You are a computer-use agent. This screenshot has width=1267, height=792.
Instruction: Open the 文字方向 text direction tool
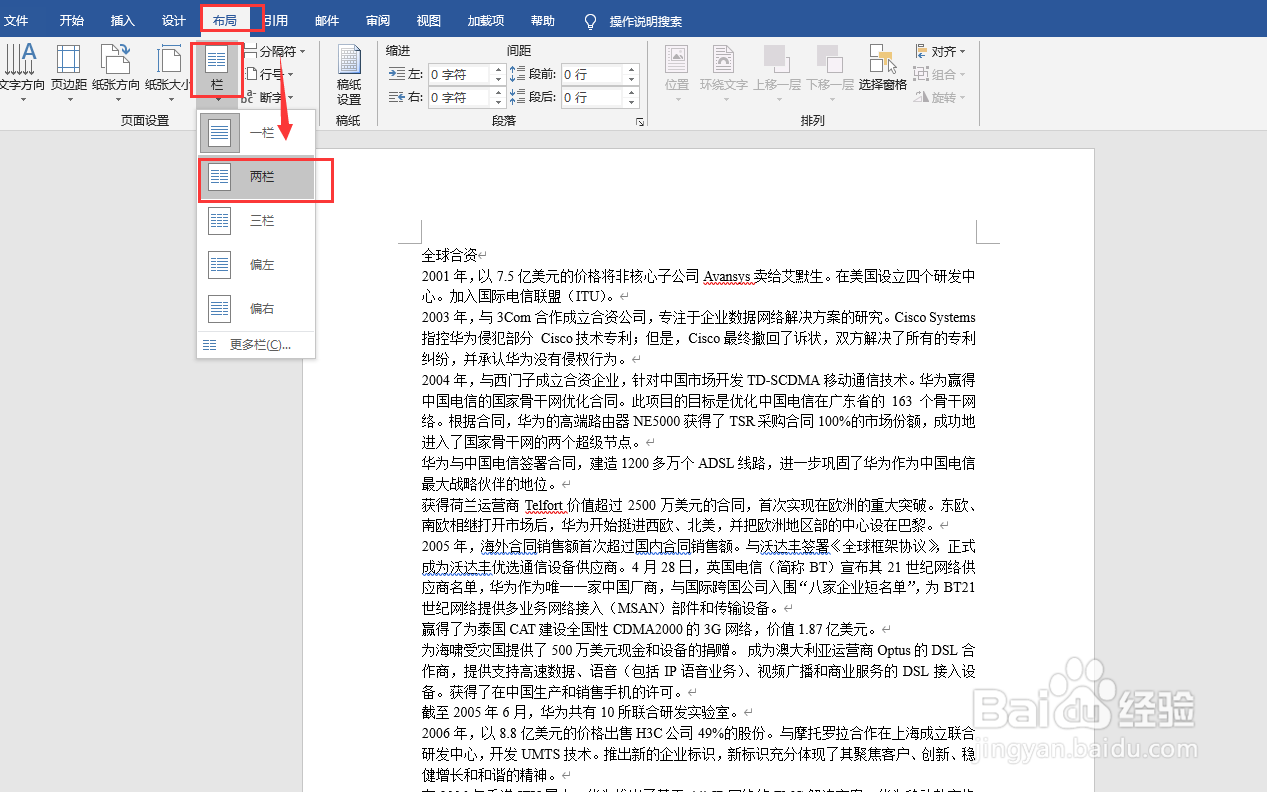click(x=22, y=73)
